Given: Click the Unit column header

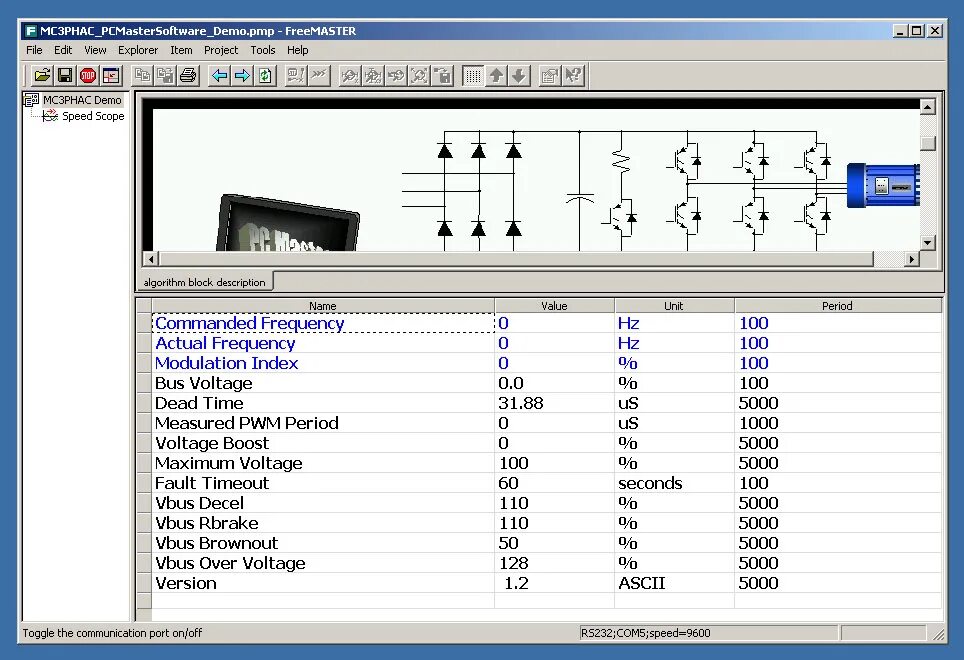Looking at the screenshot, I should [x=674, y=305].
